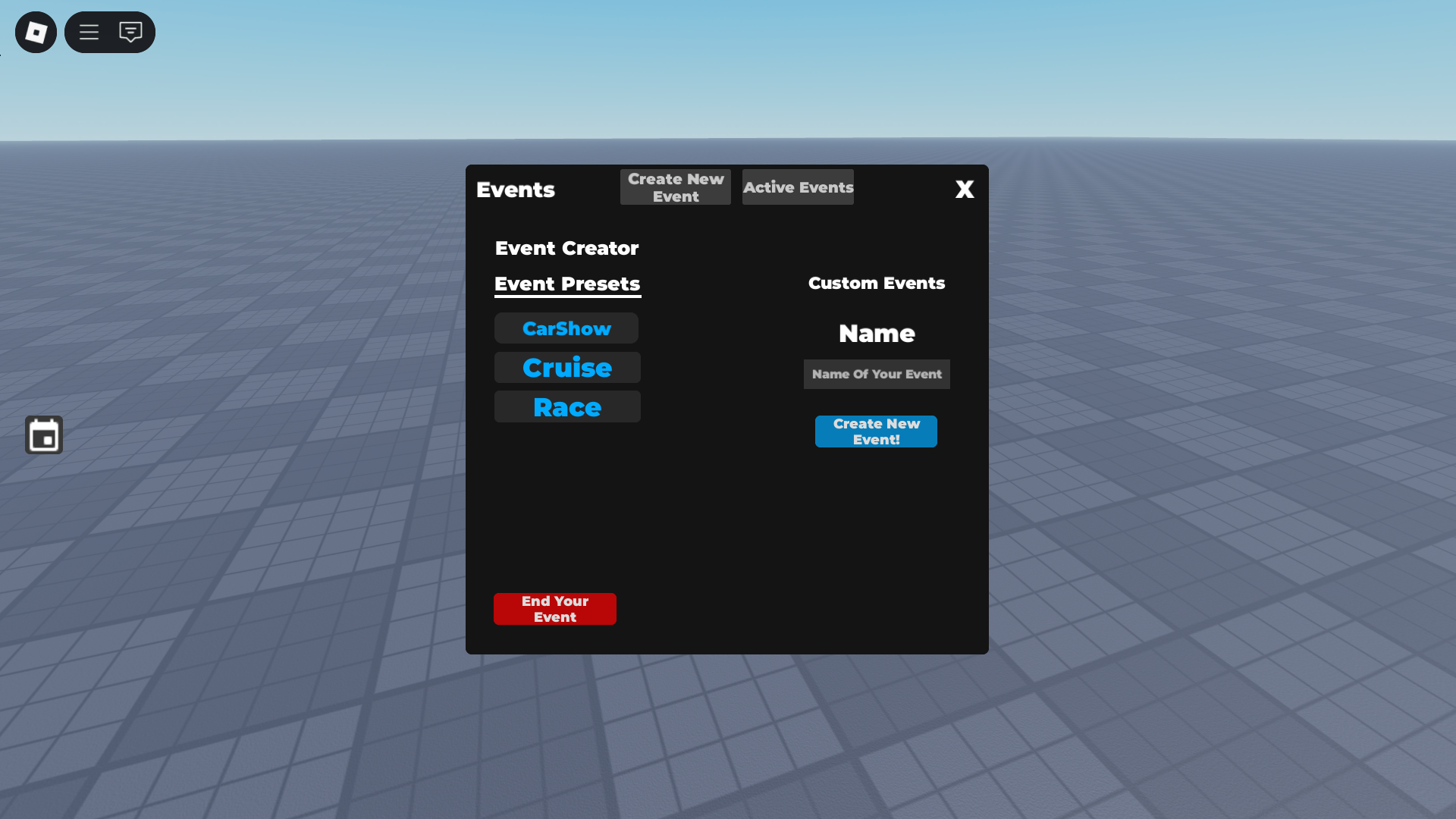Click the Custom Events label

[x=876, y=283]
